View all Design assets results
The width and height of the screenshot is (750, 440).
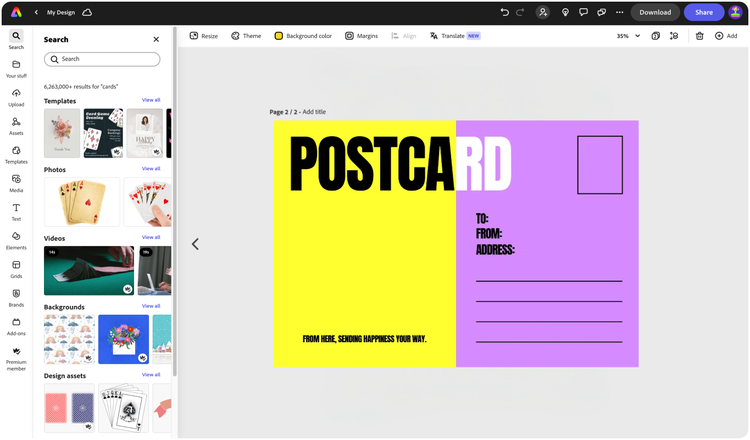tap(151, 374)
